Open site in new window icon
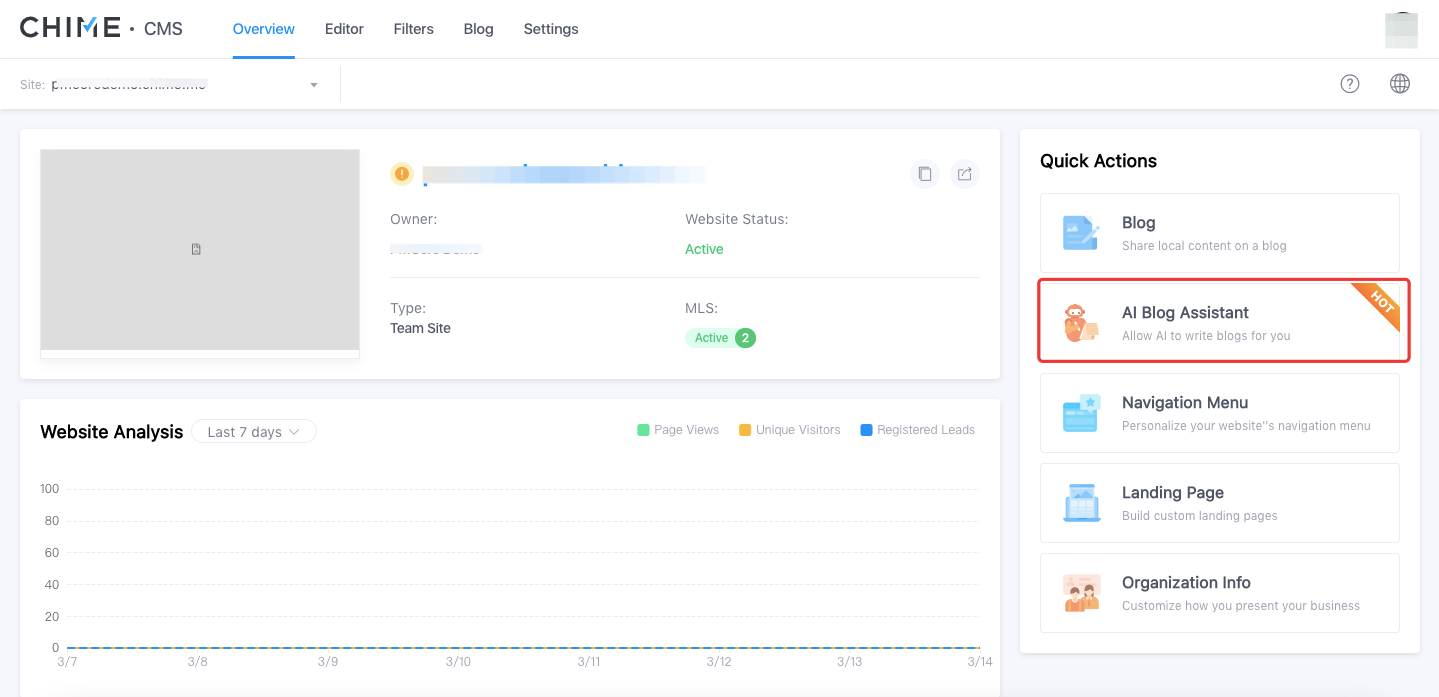This screenshot has width=1439, height=697. pyautogui.click(x=964, y=174)
